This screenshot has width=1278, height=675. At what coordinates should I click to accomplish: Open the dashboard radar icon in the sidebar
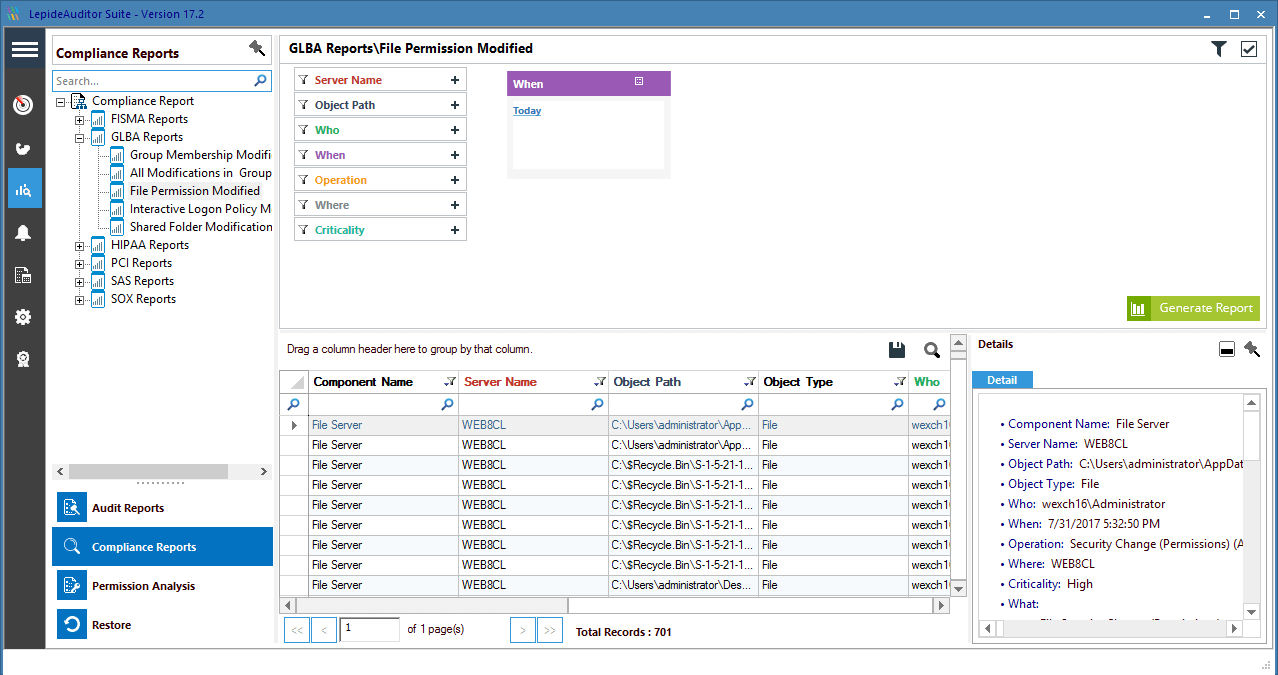coord(23,104)
